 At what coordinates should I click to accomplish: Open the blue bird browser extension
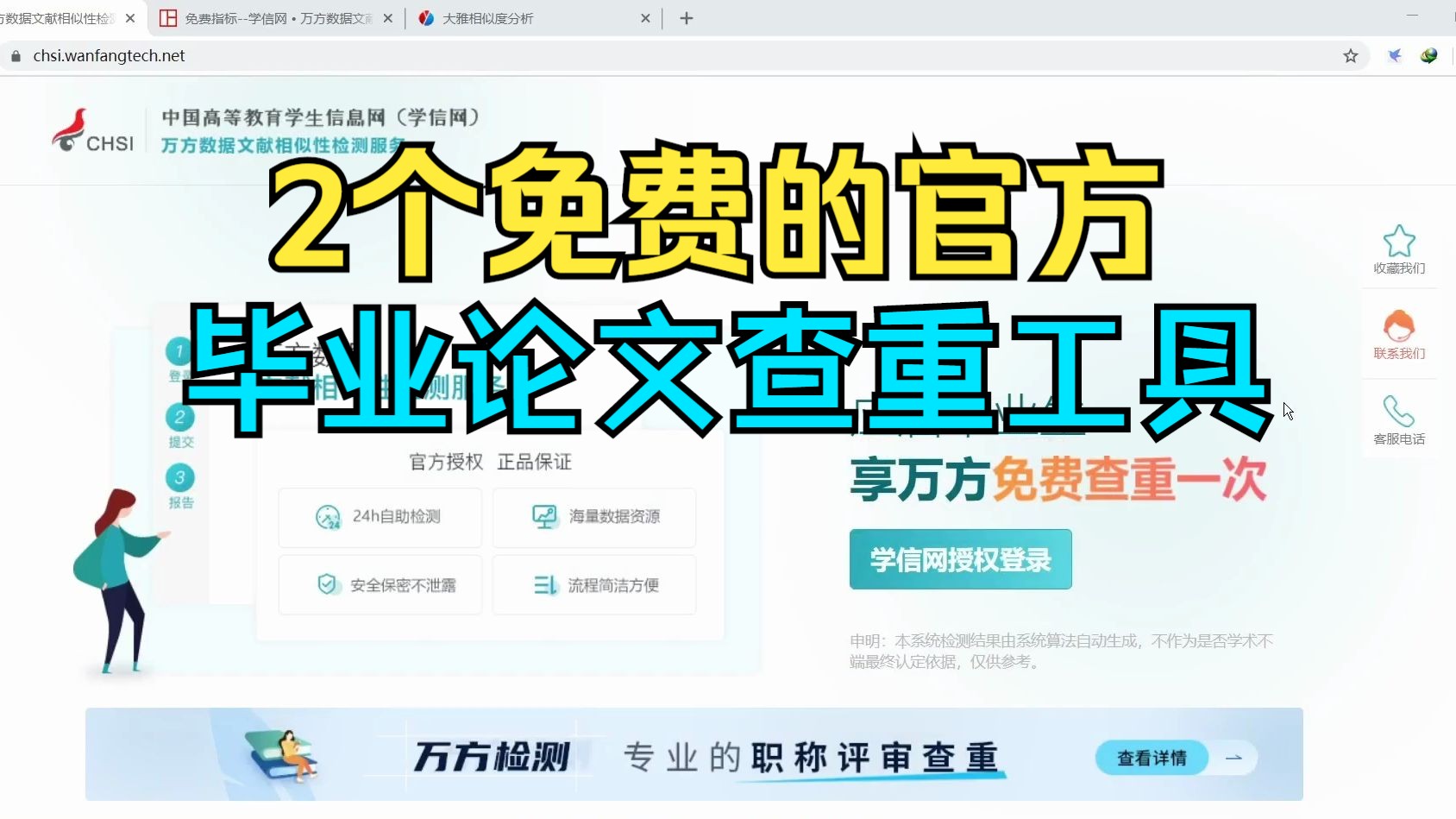click(1395, 56)
